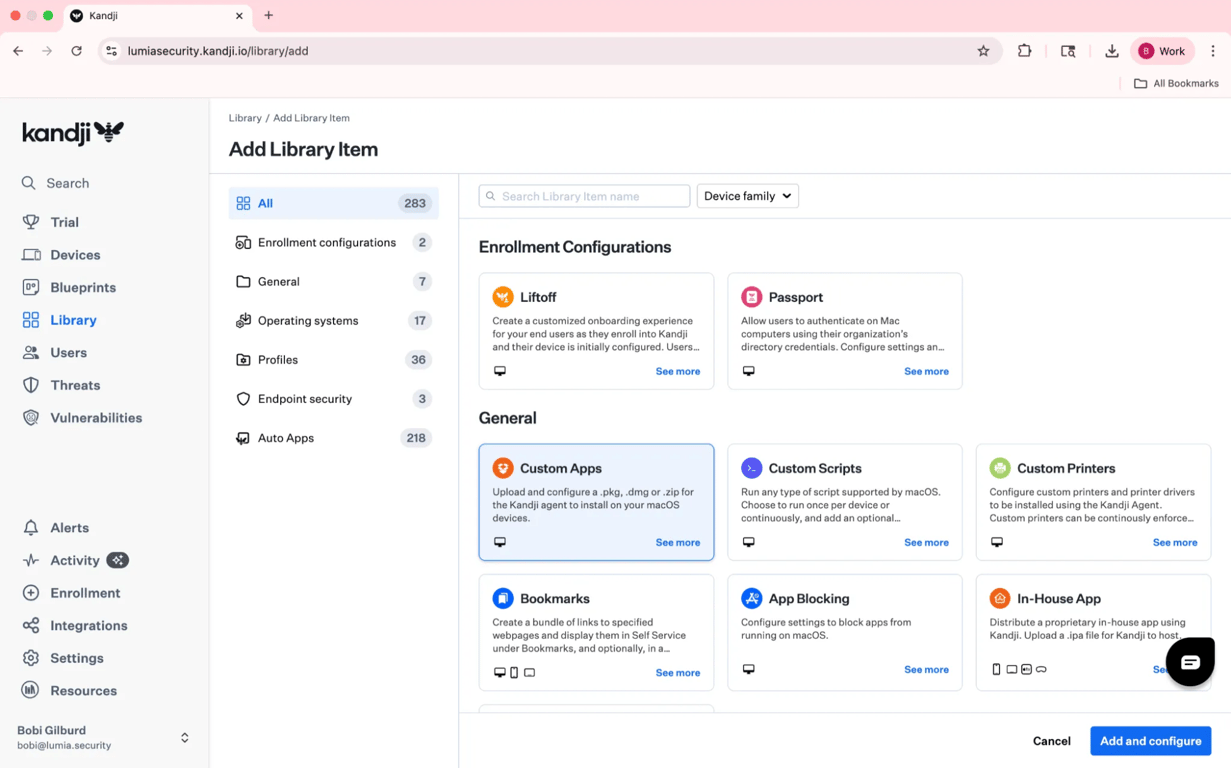Open the All Bookmarks folder
This screenshot has width=1231, height=768.
(1176, 83)
